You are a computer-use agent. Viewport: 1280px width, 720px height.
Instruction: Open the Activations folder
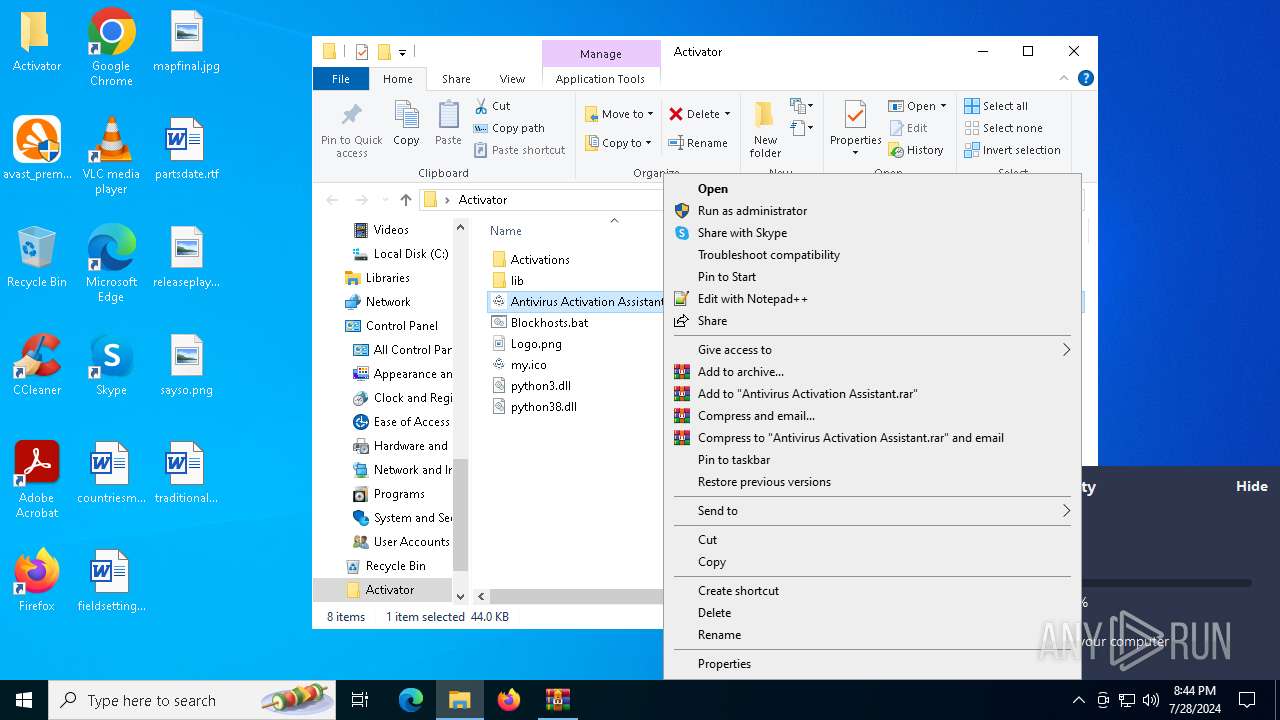point(540,260)
